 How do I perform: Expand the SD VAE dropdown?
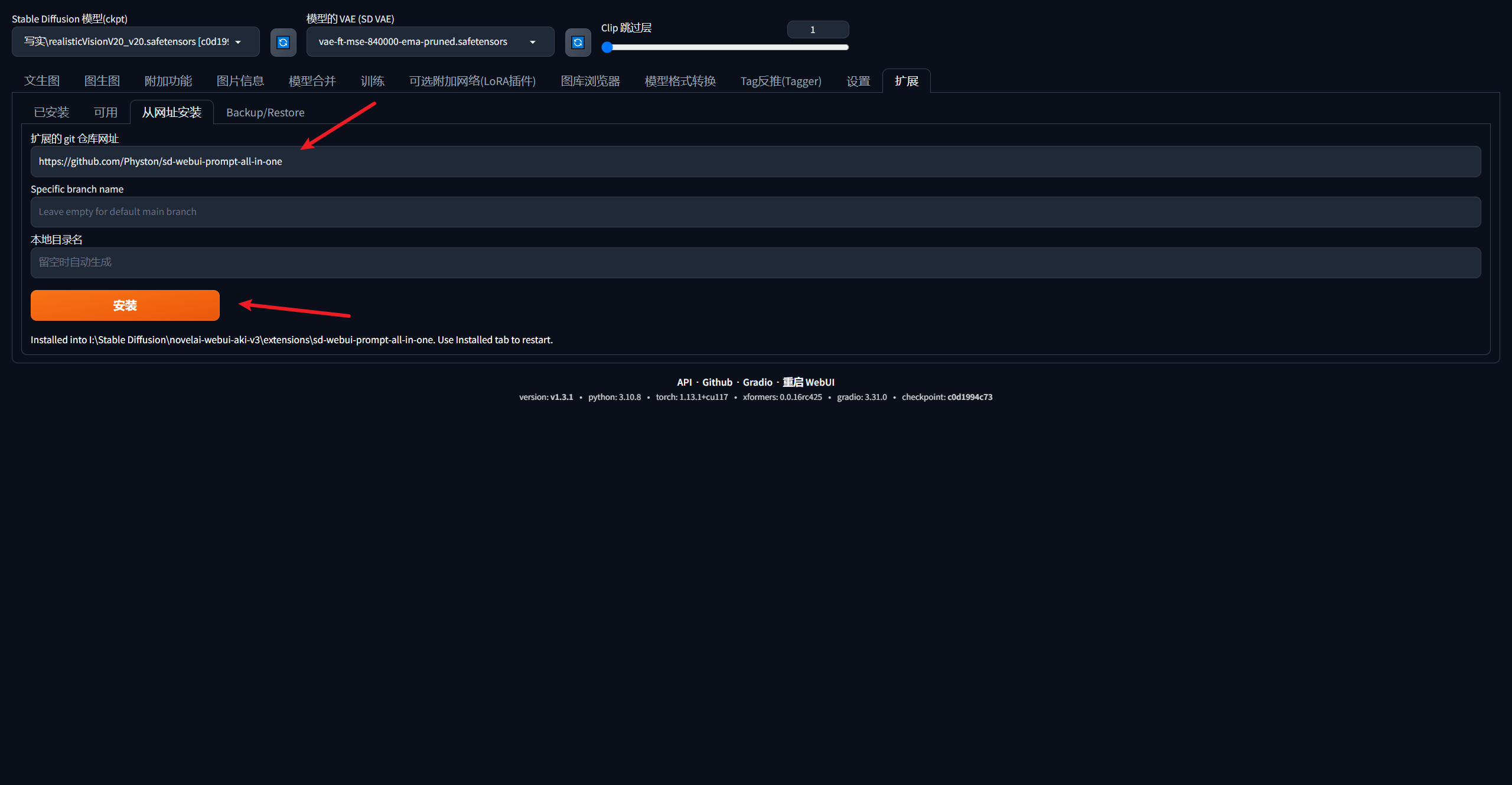(x=429, y=42)
